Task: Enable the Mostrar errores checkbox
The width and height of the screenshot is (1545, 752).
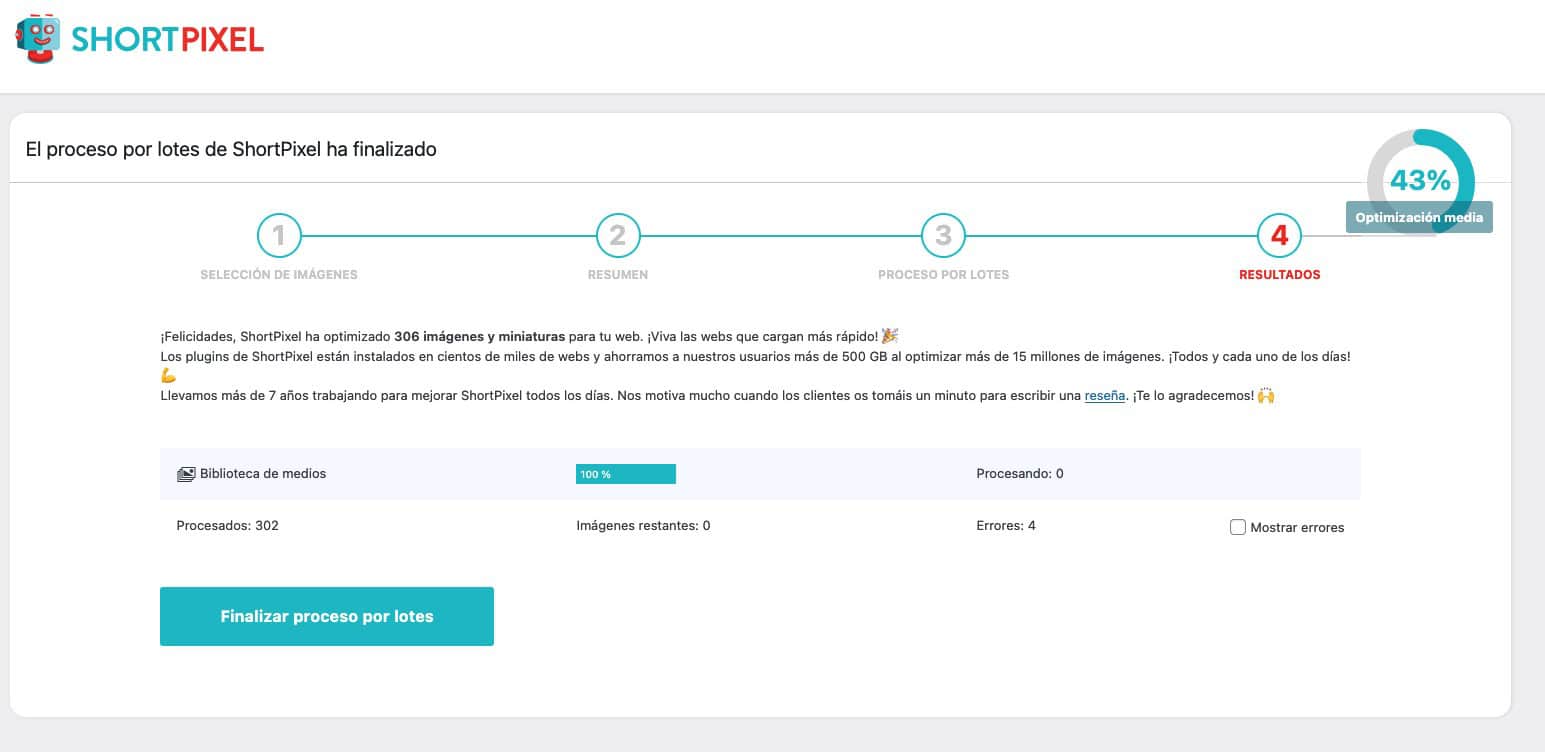Action: [x=1238, y=527]
